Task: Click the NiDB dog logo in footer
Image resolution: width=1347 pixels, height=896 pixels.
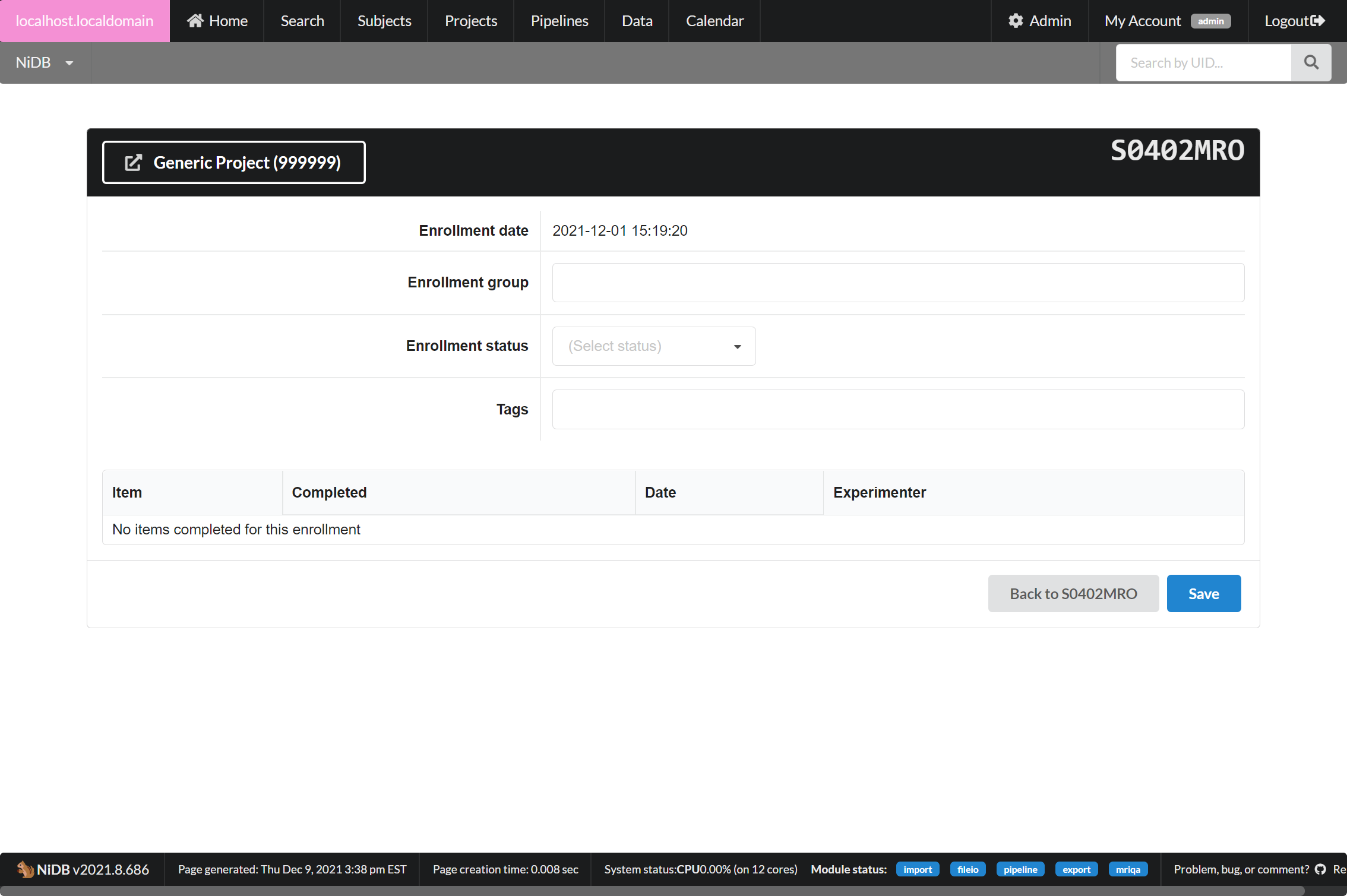Action: (x=25, y=869)
